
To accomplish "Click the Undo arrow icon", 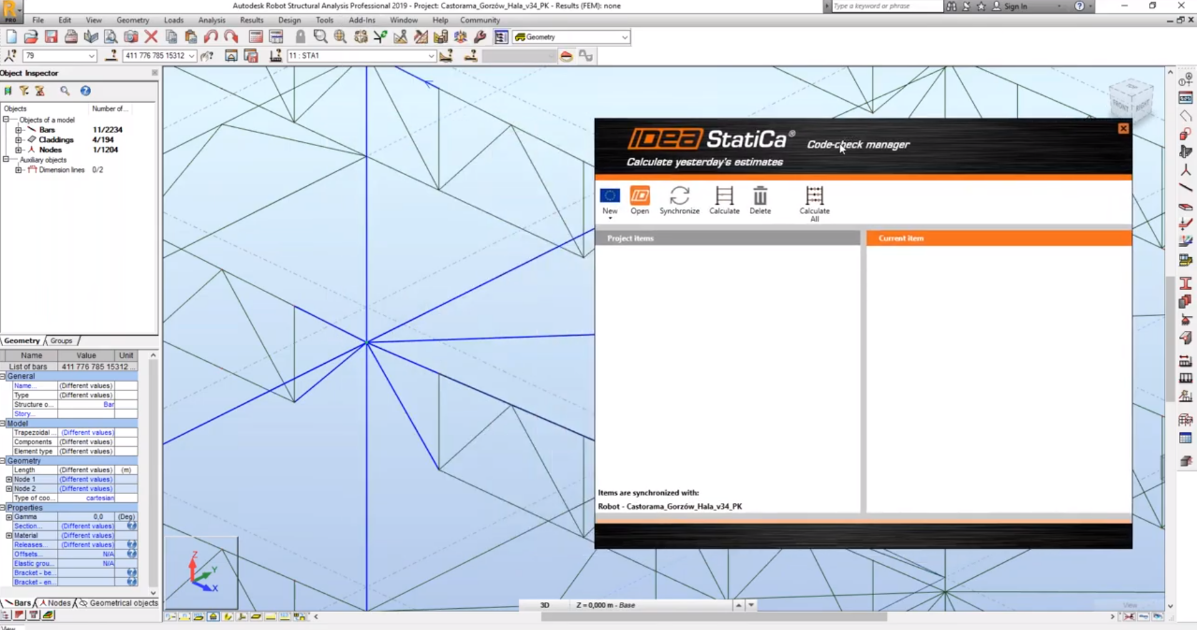I will tap(211, 37).
